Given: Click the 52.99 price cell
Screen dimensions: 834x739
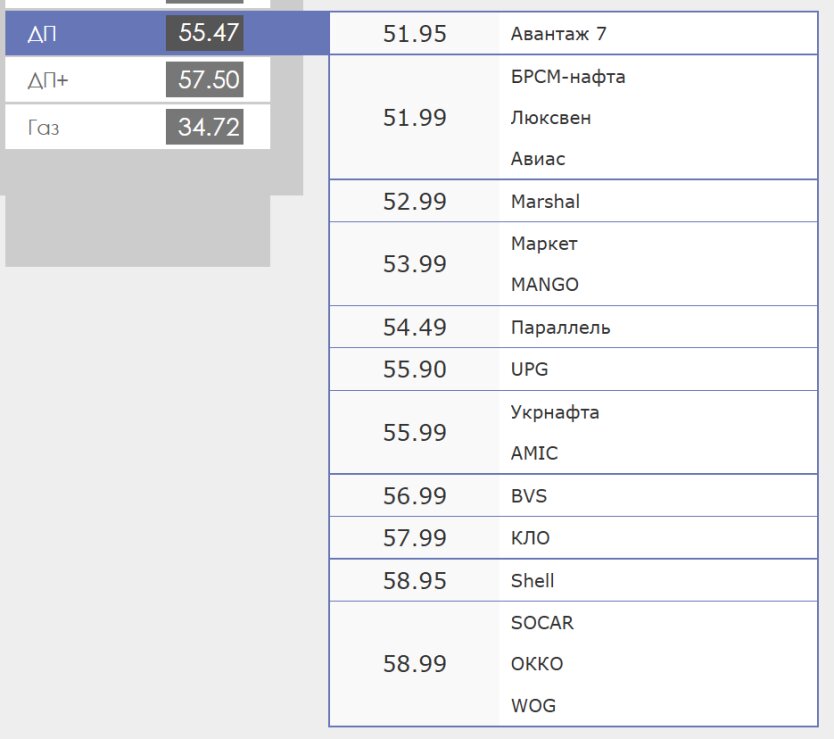Looking at the screenshot, I should pyautogui.click(x=415, y=202).
